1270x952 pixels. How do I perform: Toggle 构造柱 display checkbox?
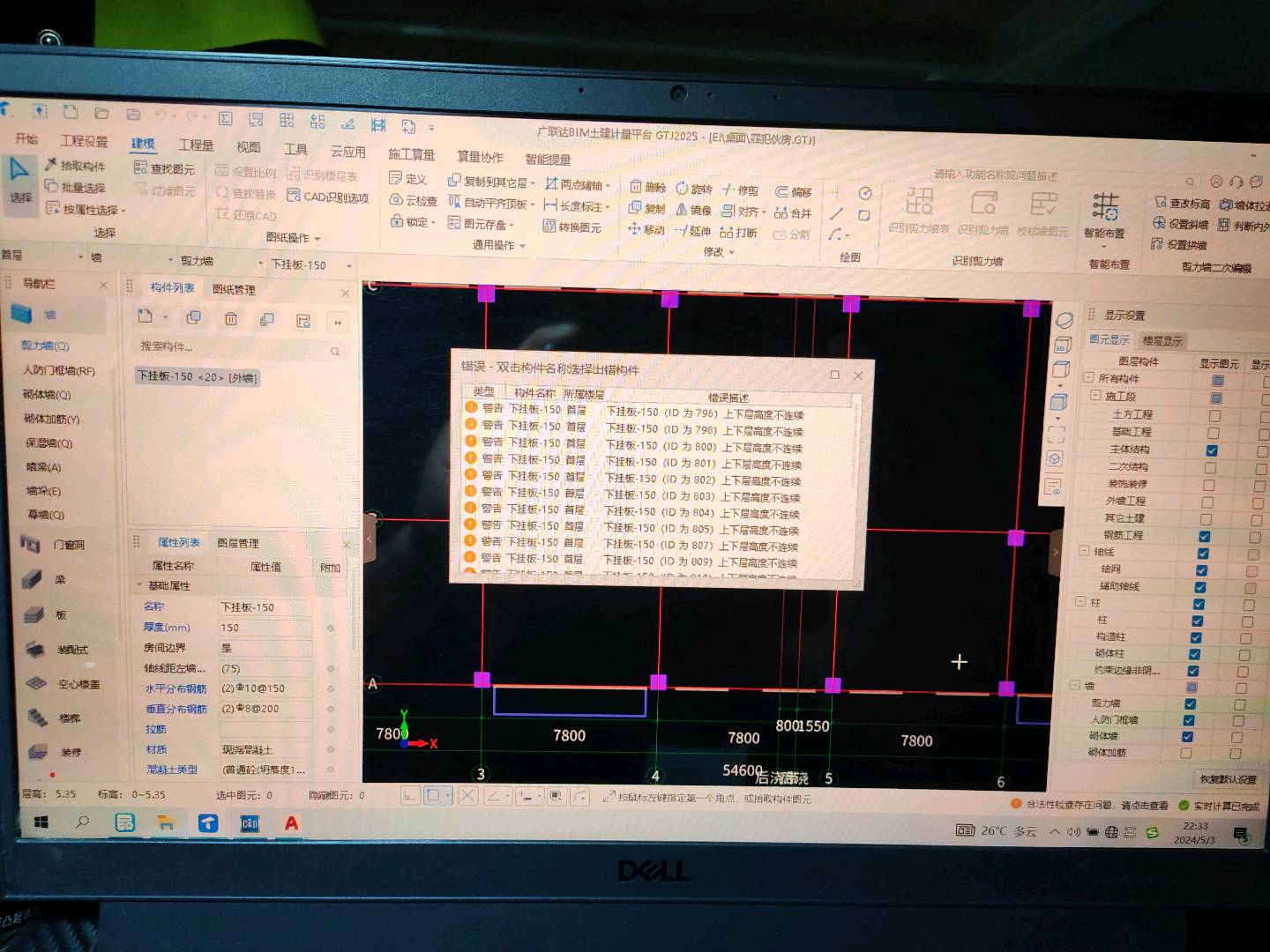pyautogui.click(x=1196, y=637)
